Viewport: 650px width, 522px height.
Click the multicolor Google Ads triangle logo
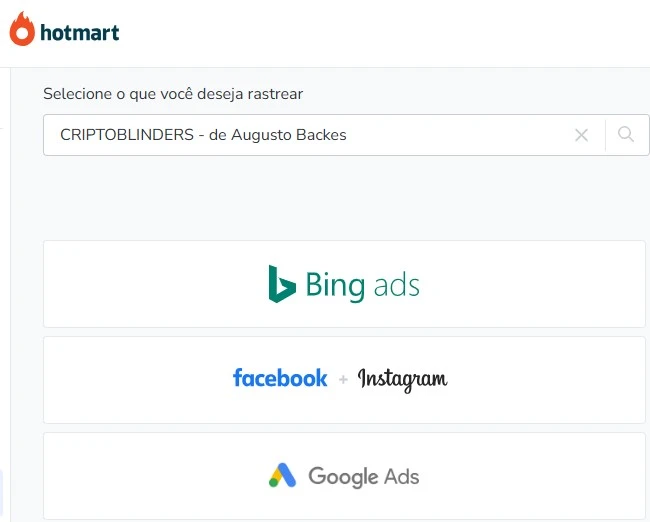click(x=283, y=476)
